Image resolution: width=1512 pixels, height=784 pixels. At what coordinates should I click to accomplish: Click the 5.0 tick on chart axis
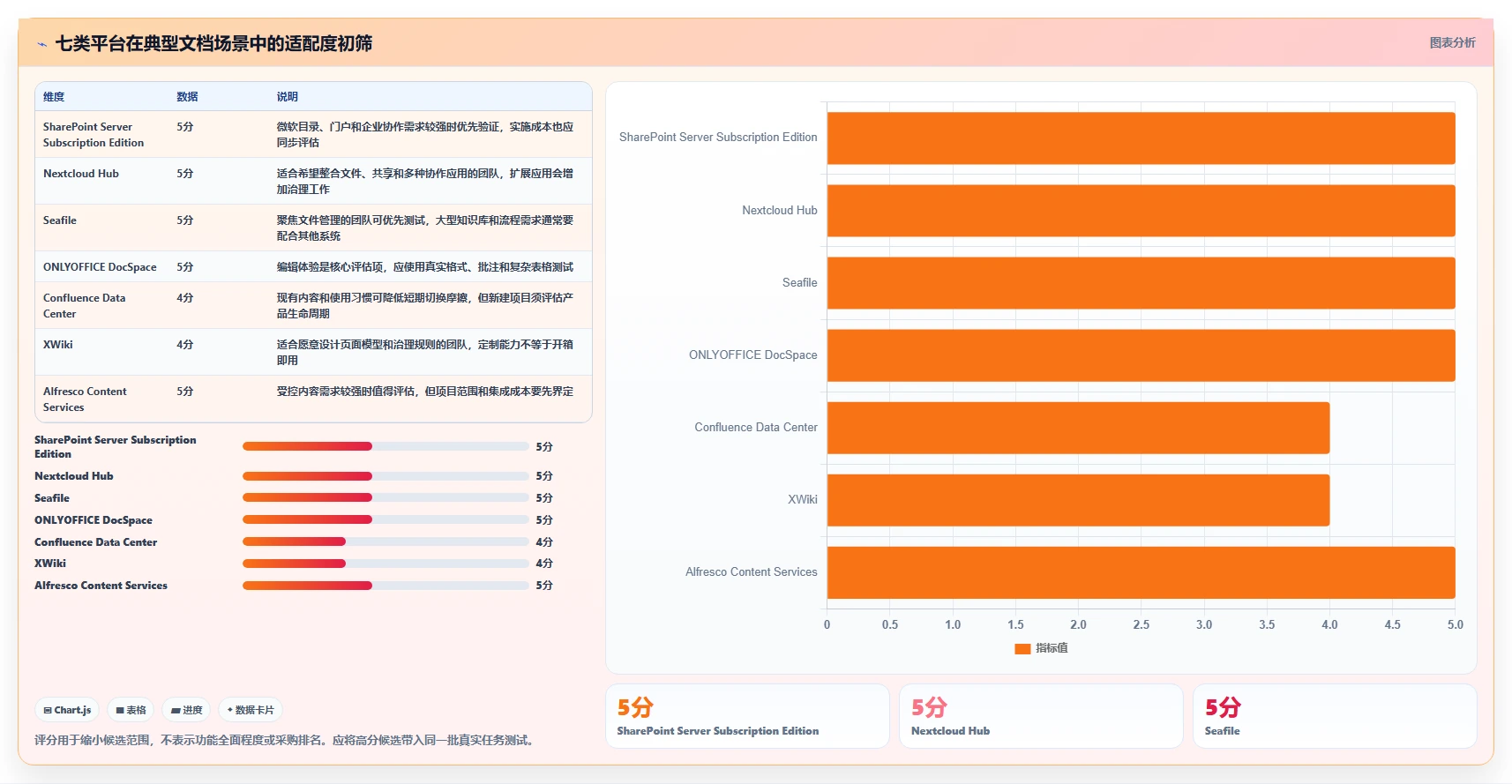click(1456, 625)
